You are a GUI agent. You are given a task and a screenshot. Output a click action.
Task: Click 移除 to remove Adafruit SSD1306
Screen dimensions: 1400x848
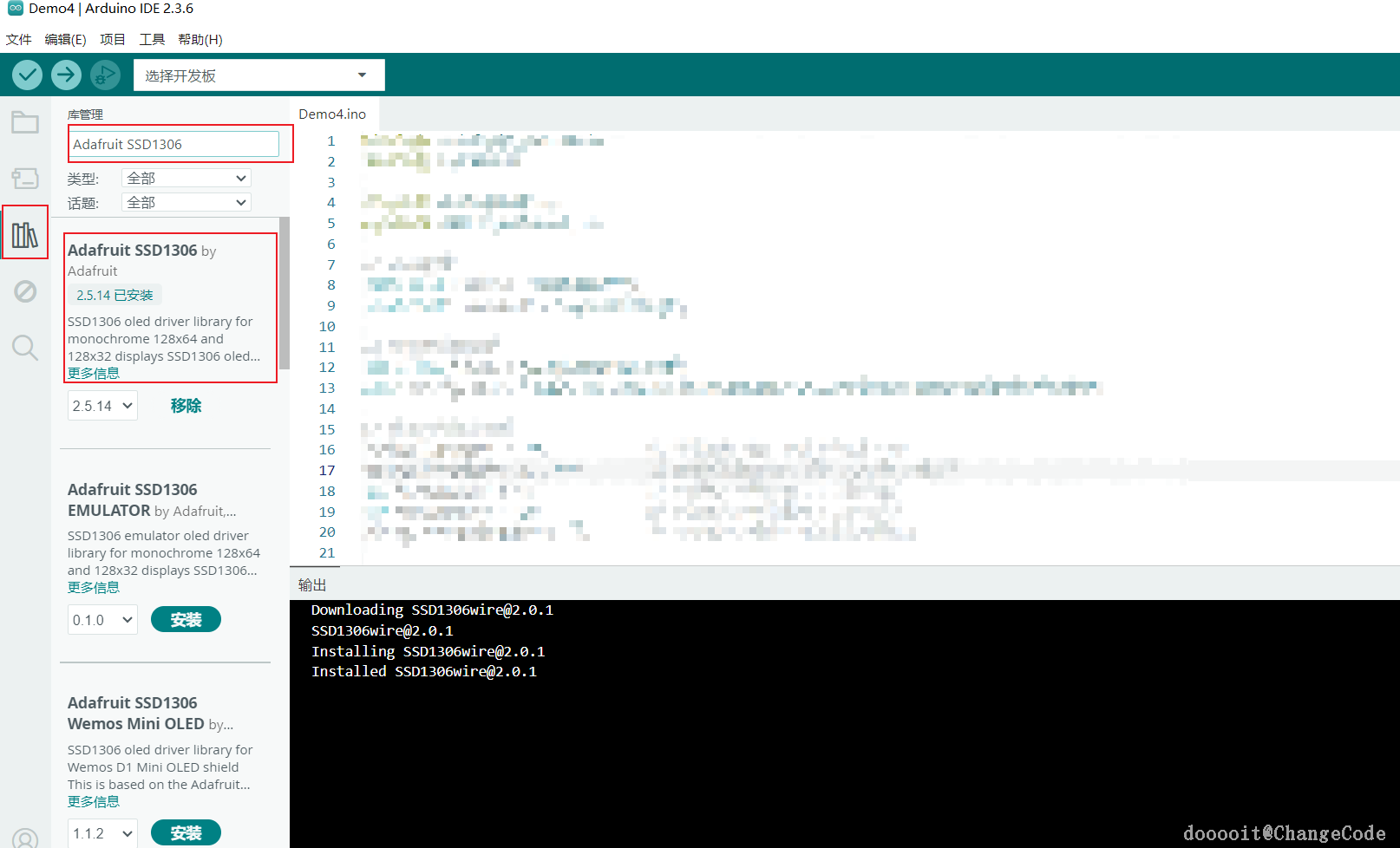186,406
